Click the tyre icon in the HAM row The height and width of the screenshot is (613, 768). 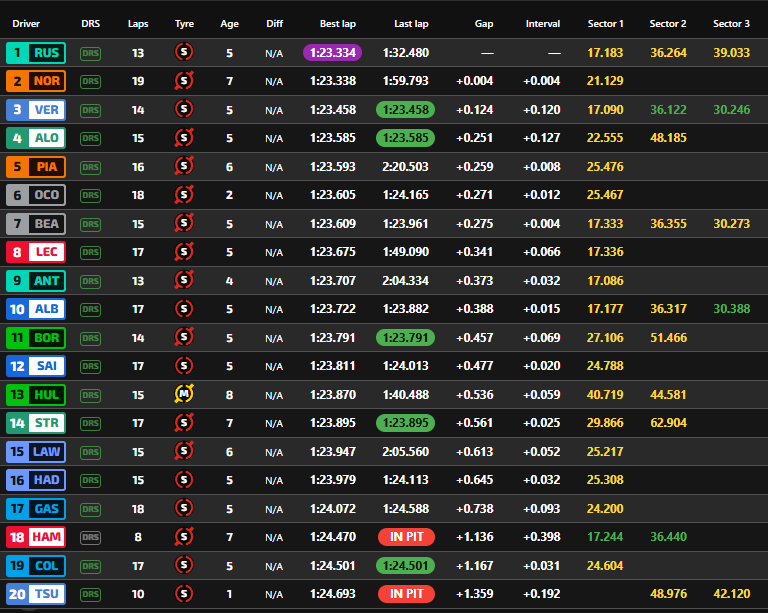pos(184,537)
